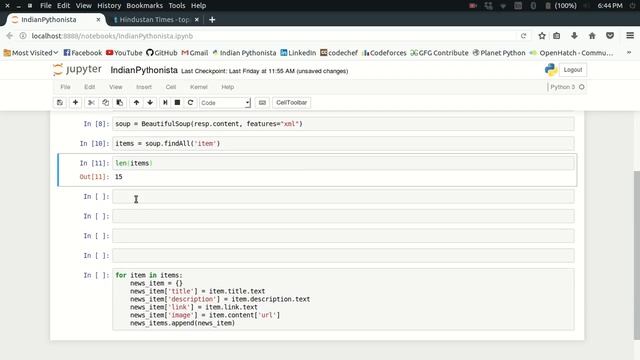
Task: Click the first empty code cell
Action: [343, 196]
